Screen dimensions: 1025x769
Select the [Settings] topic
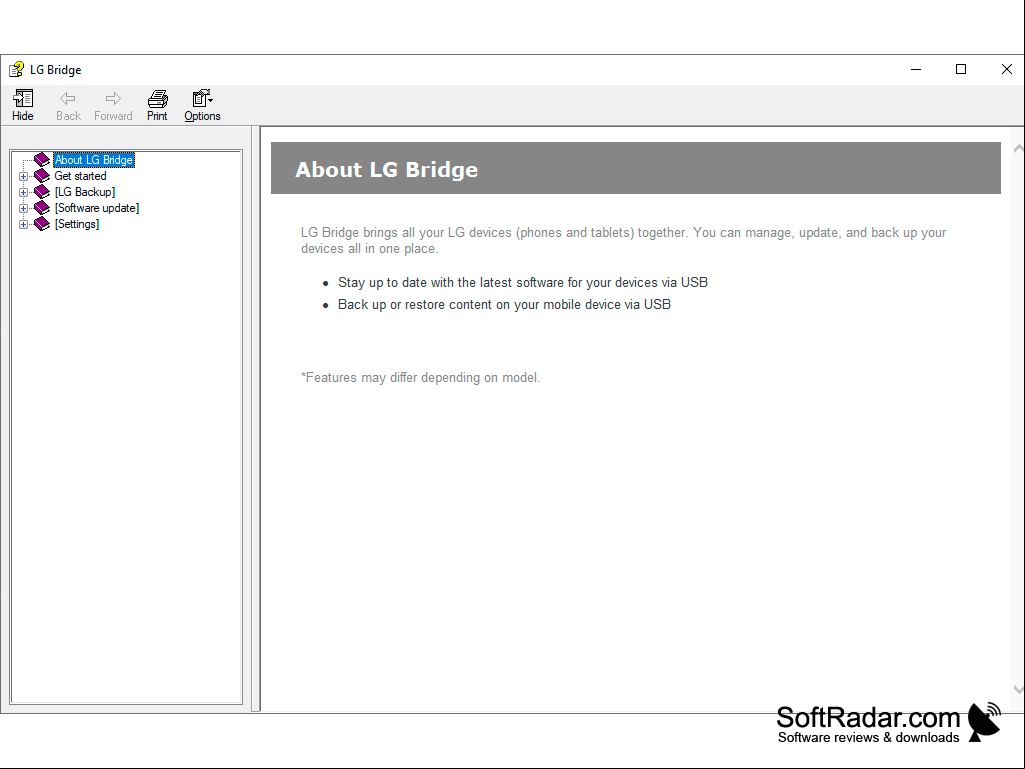coord(77,224)
